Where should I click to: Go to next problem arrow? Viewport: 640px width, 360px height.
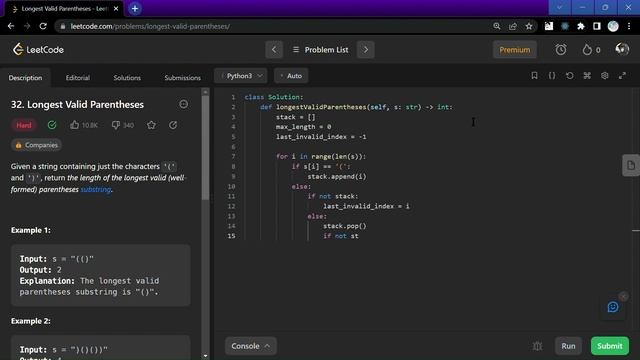366,50
